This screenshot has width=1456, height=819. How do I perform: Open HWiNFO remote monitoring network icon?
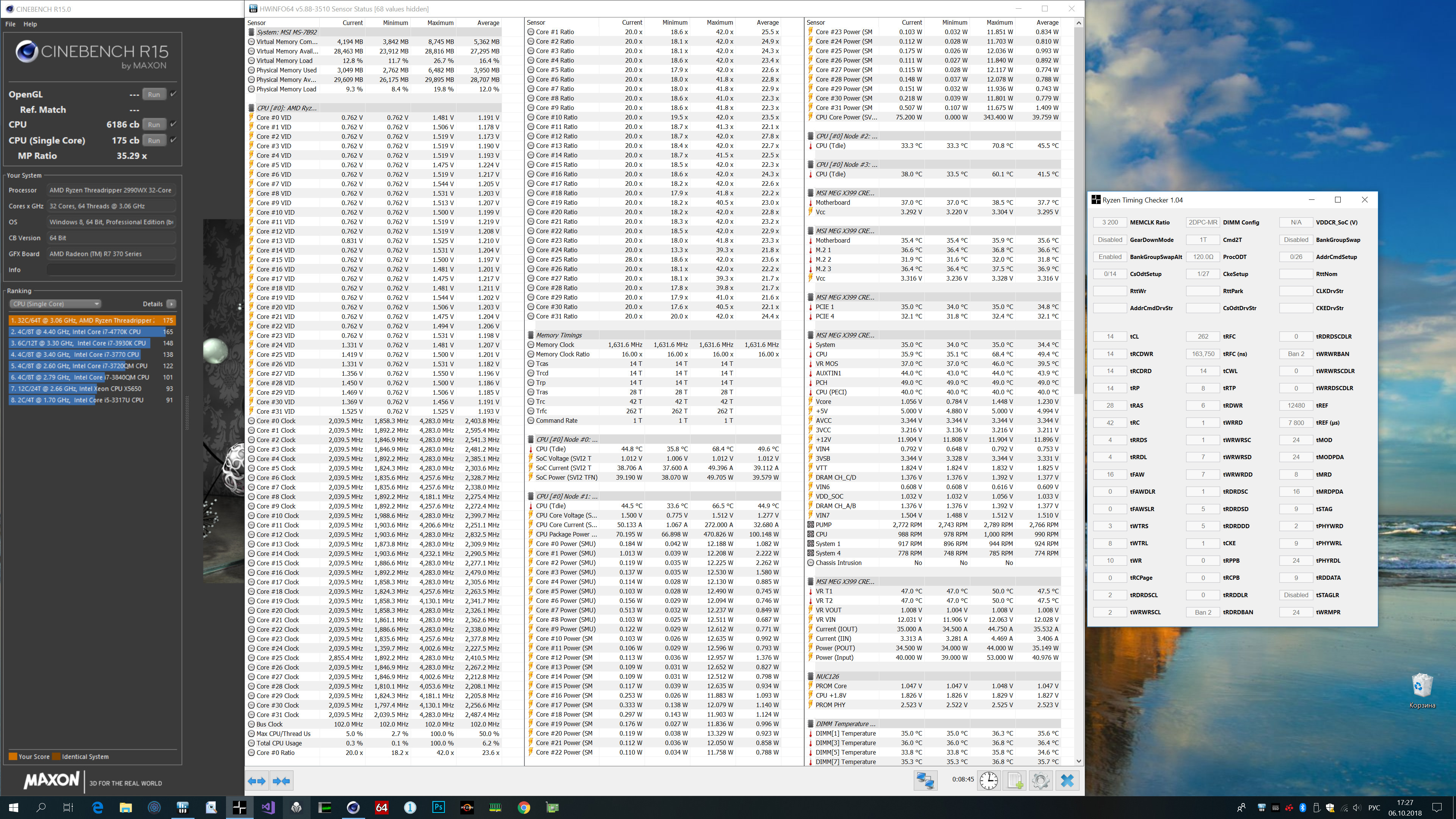[925, 781]
